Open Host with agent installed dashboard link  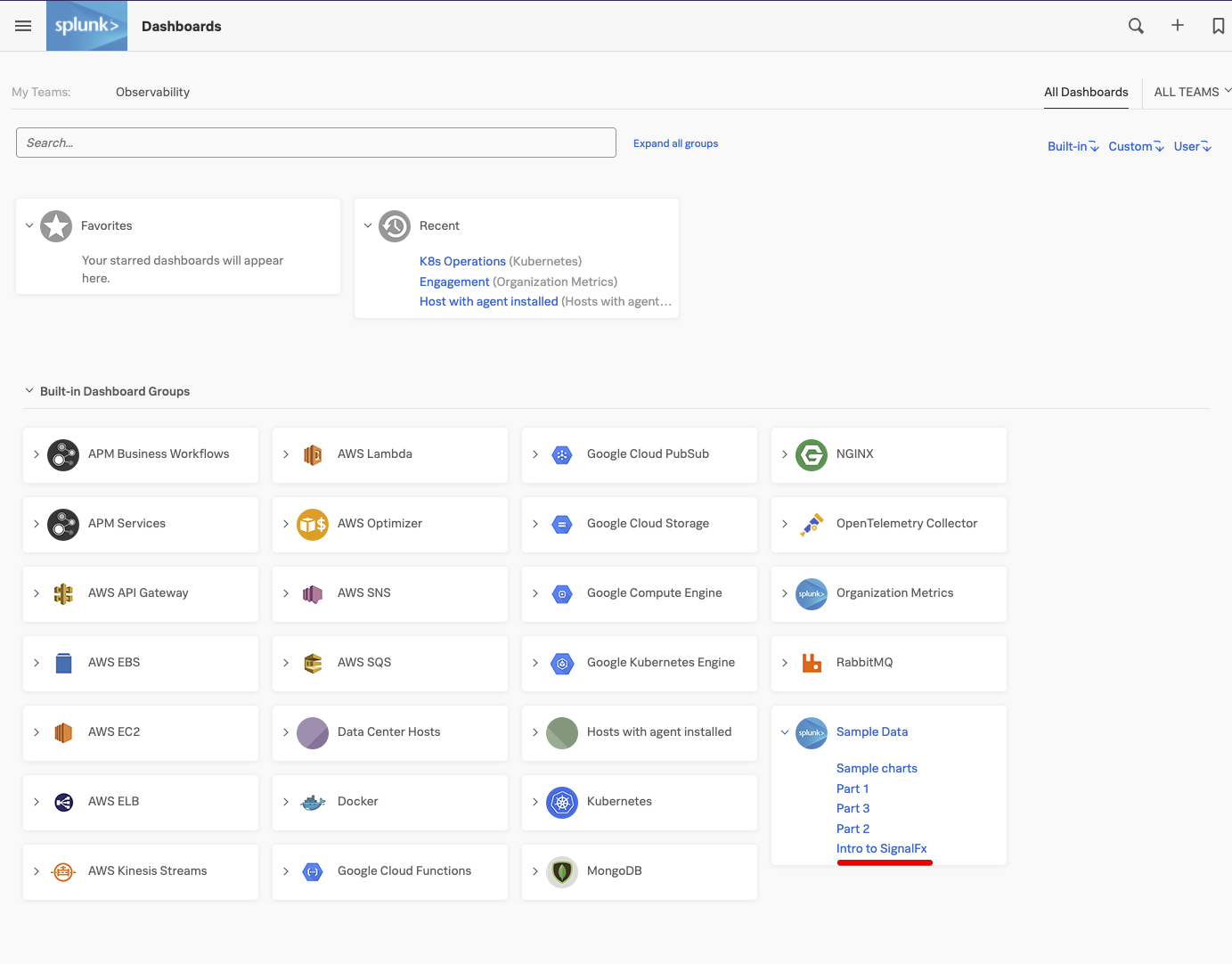coord(489,301)
